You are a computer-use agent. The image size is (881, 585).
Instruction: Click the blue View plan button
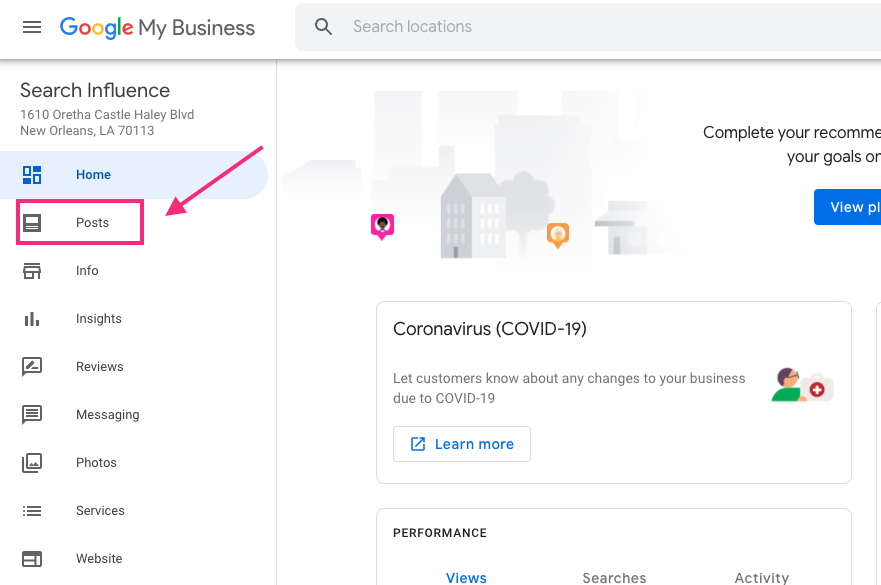point(846,207)
